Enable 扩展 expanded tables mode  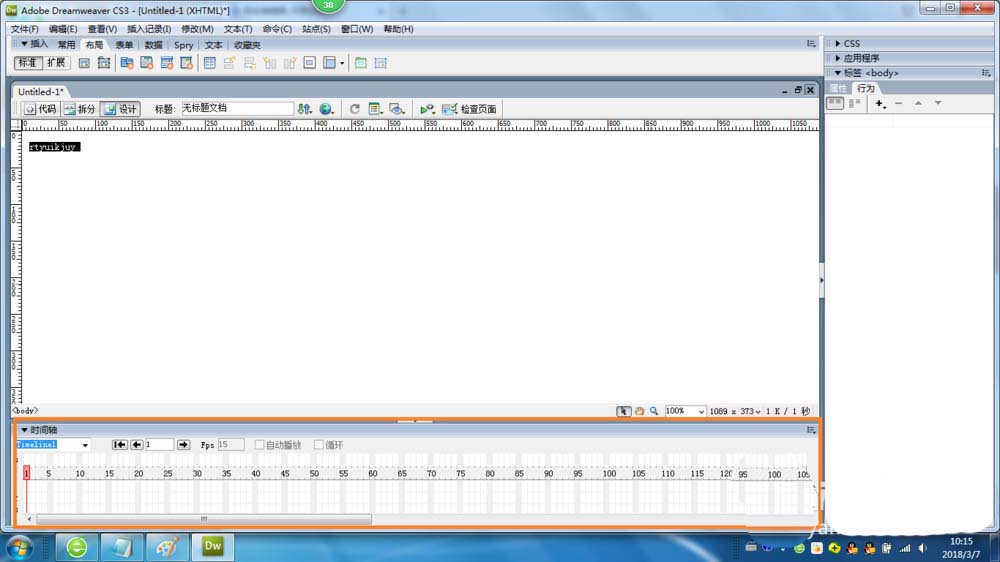point(55,63)
